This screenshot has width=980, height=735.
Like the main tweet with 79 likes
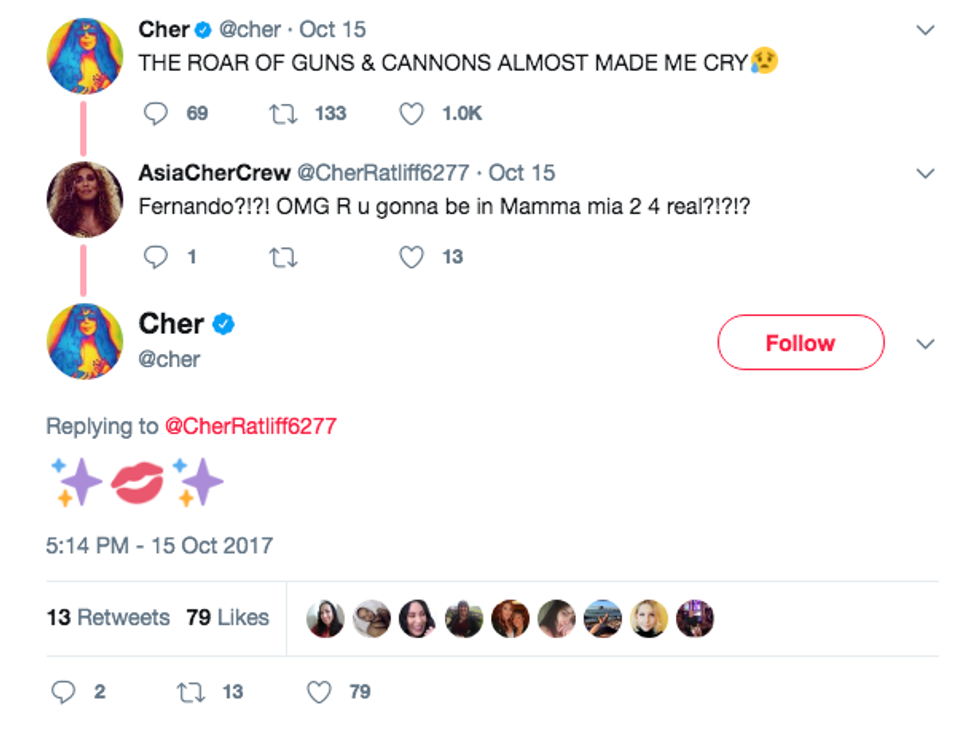tap(319, 691)
